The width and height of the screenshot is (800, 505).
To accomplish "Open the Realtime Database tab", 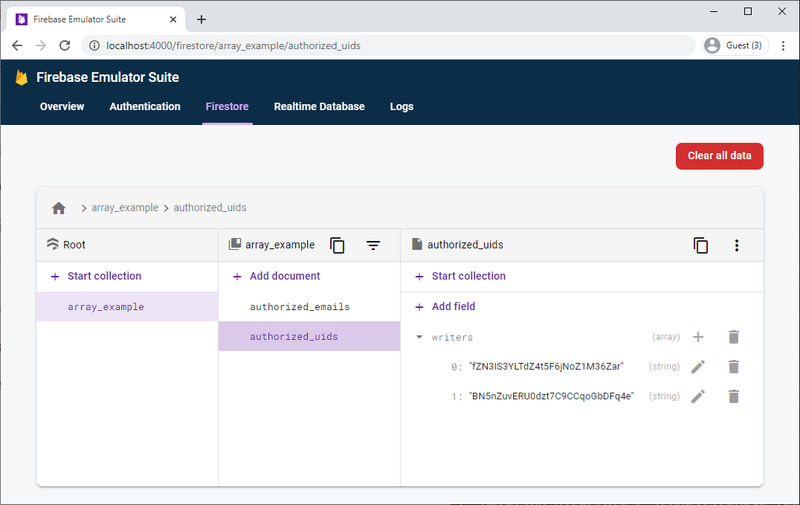I will point(319,107).
